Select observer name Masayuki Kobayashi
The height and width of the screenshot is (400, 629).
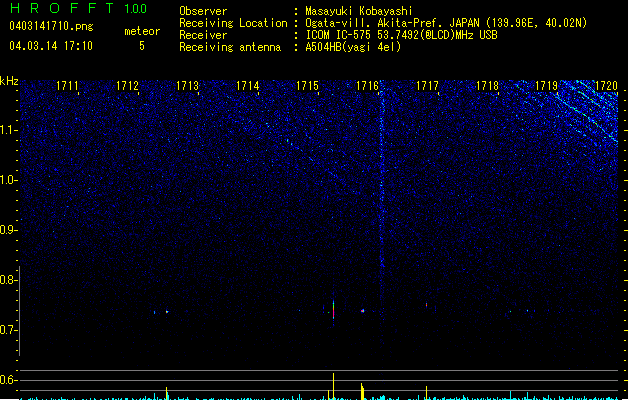coord(359,11)
